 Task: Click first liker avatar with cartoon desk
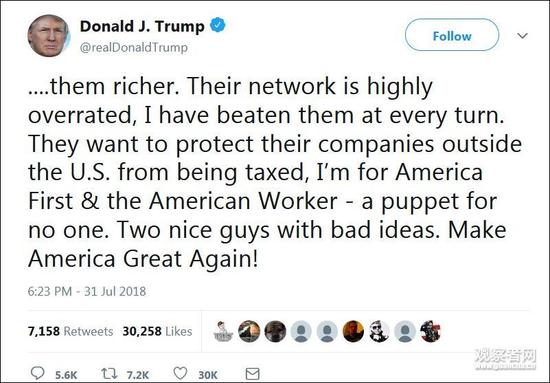223,331
